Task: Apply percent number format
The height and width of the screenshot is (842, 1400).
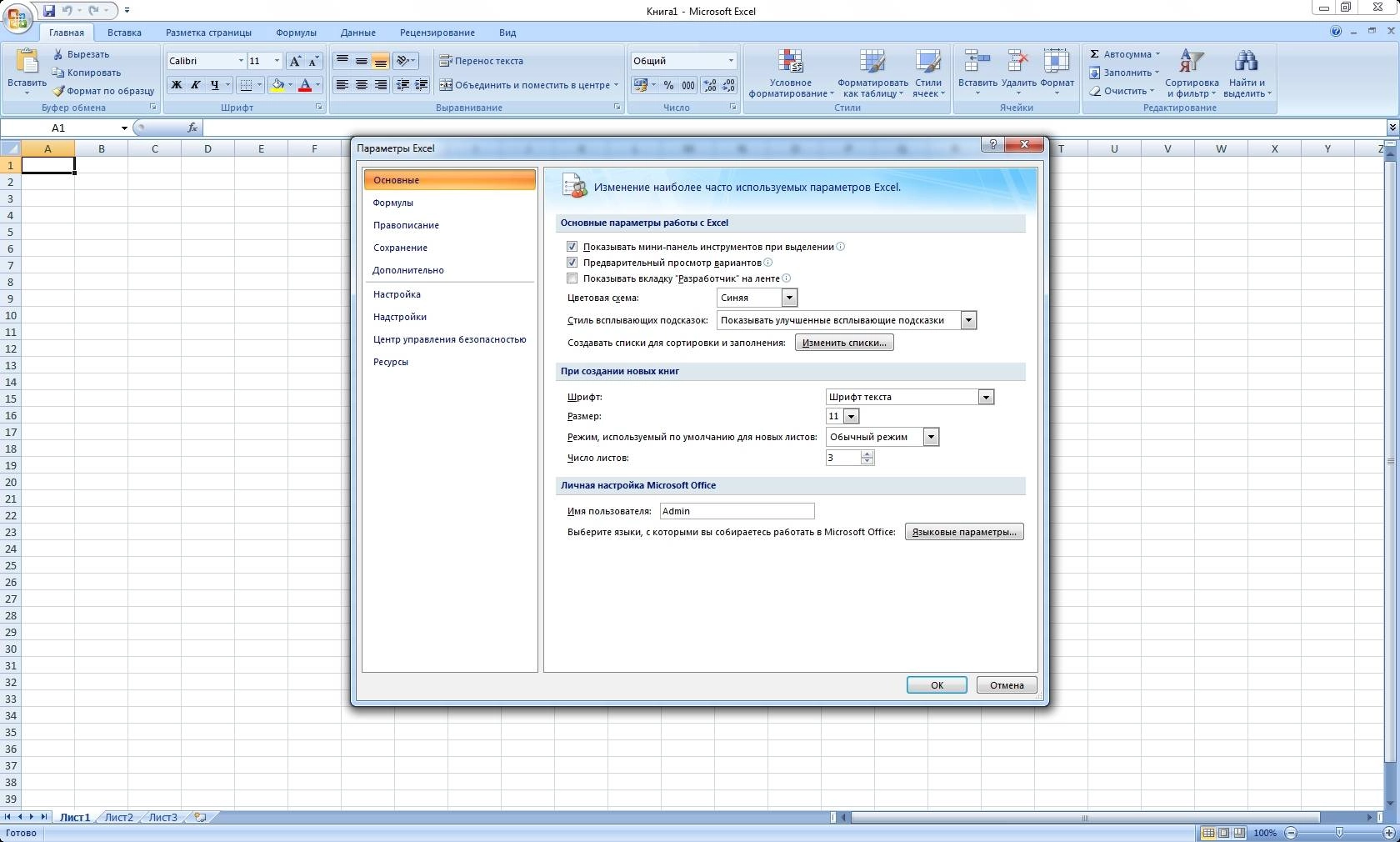Action: [x=668, y=85]
